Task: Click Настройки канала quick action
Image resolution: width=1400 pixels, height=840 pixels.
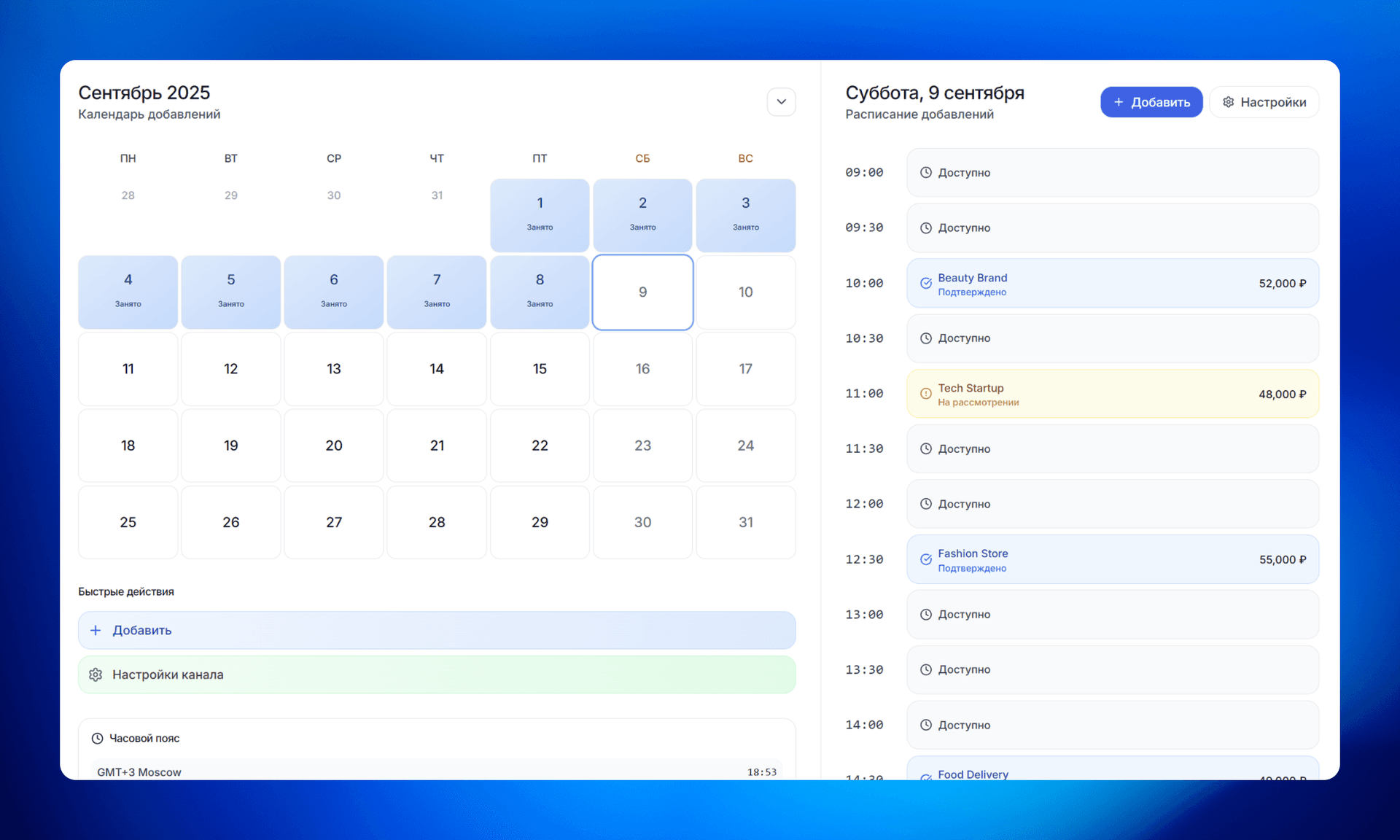Action: tap(436, 674)
